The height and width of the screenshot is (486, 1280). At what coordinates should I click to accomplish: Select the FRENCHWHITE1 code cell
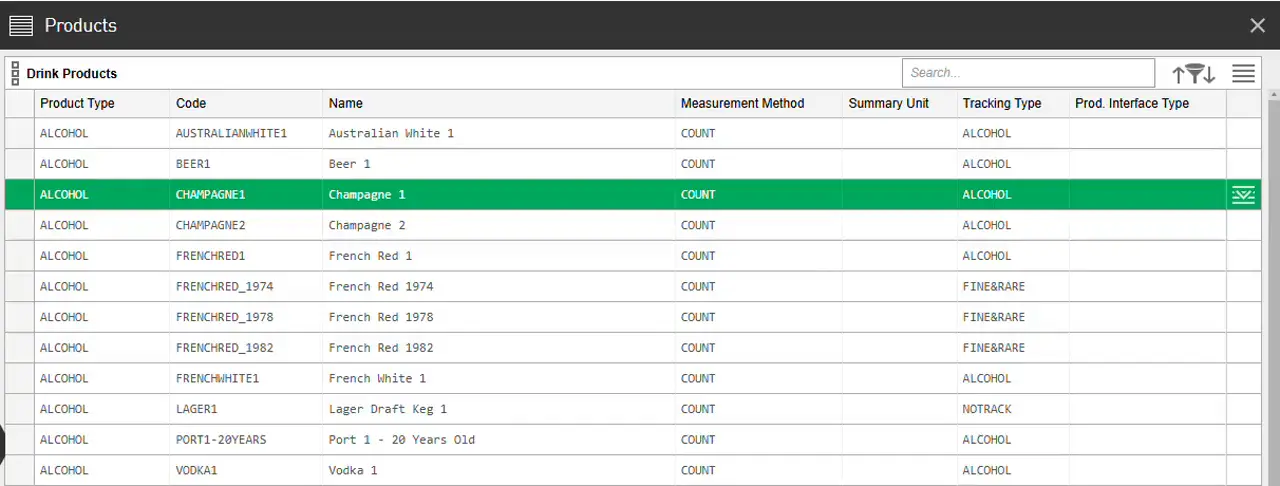[246, 379]
